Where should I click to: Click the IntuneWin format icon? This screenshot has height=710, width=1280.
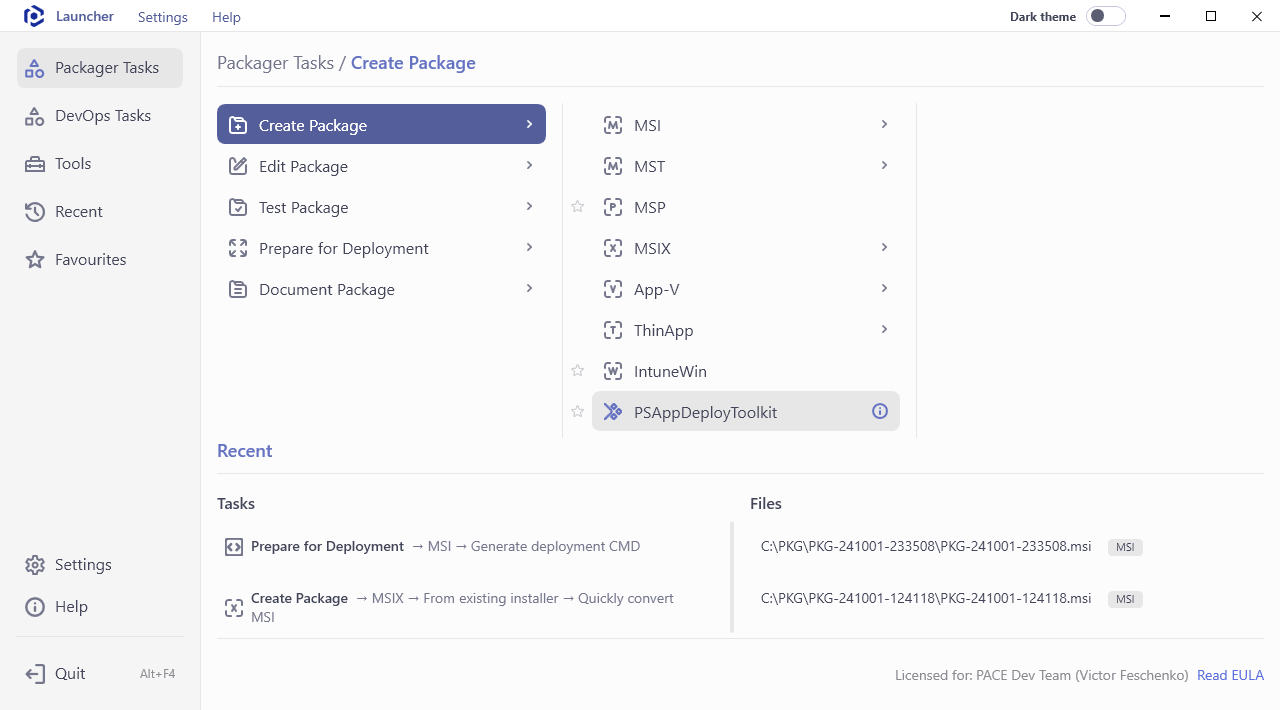tap(613, 371)
